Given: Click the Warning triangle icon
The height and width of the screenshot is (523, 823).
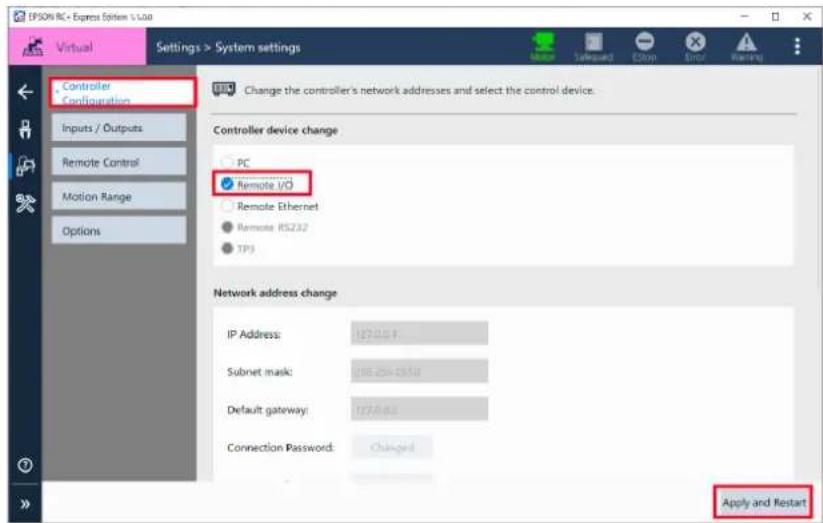Looking at the screenshot, I should (x=746, y=47).
